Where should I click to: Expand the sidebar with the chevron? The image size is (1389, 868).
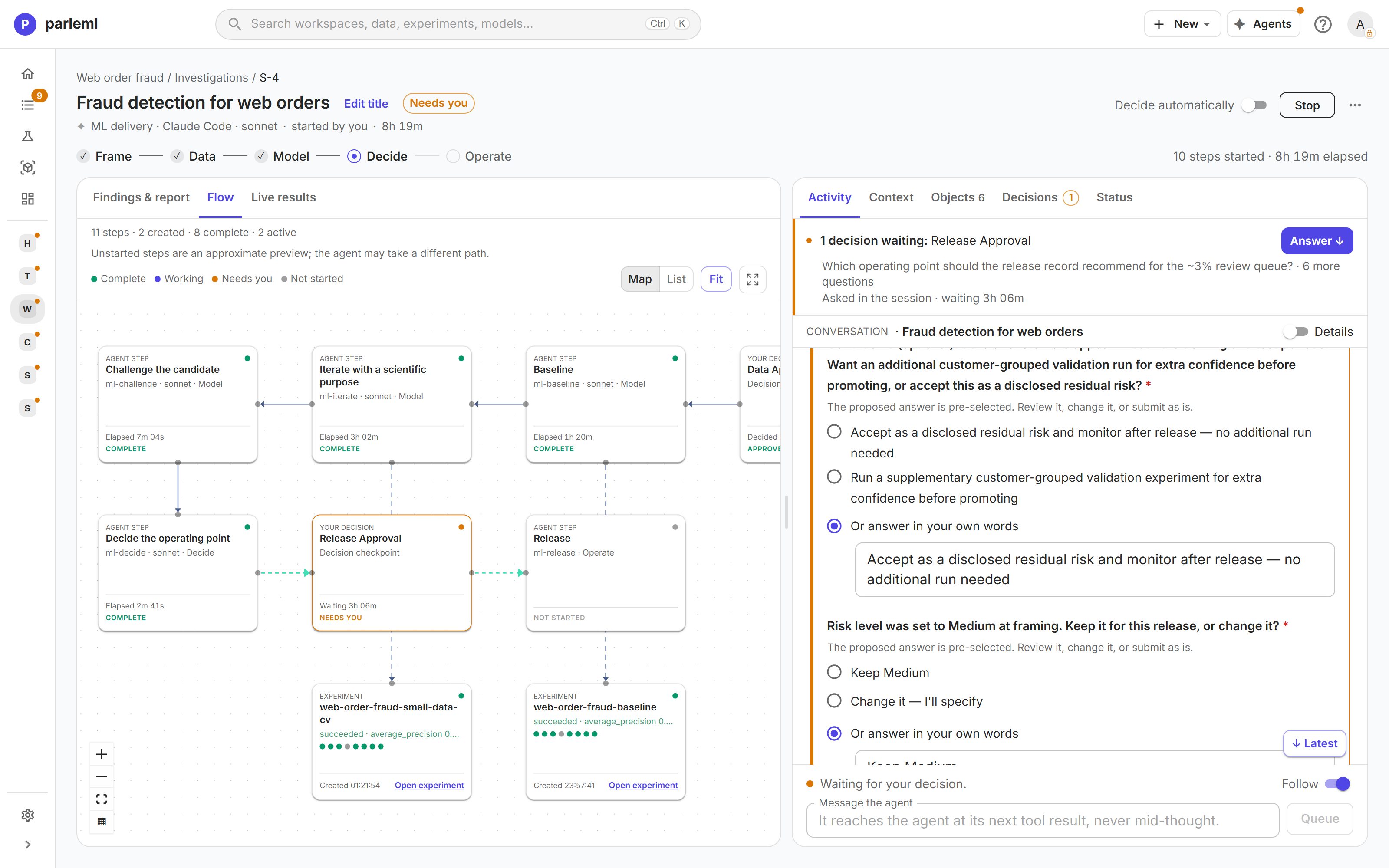pos(27,845)
